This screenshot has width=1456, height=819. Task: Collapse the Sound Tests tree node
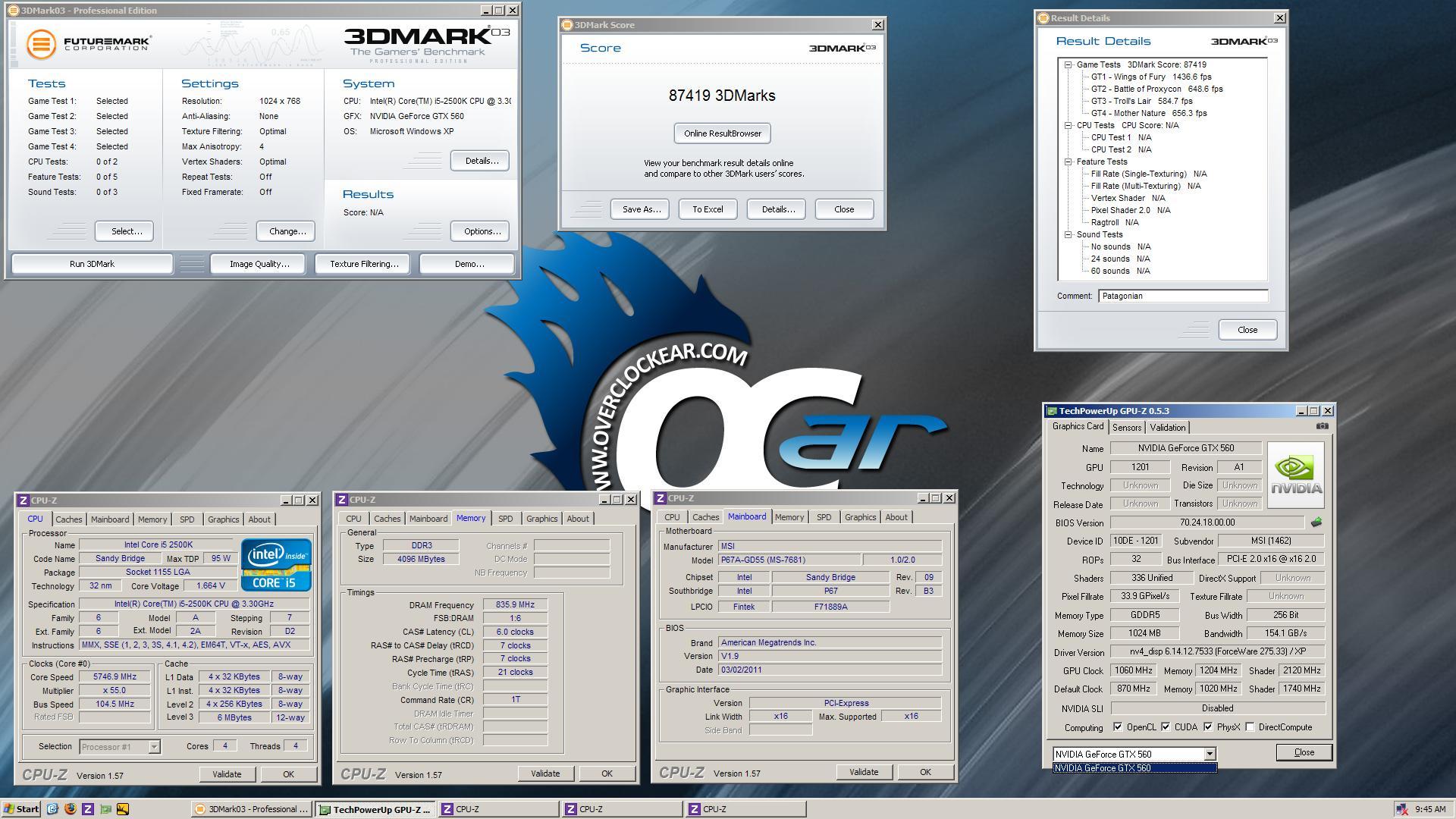pos(1068,234)
